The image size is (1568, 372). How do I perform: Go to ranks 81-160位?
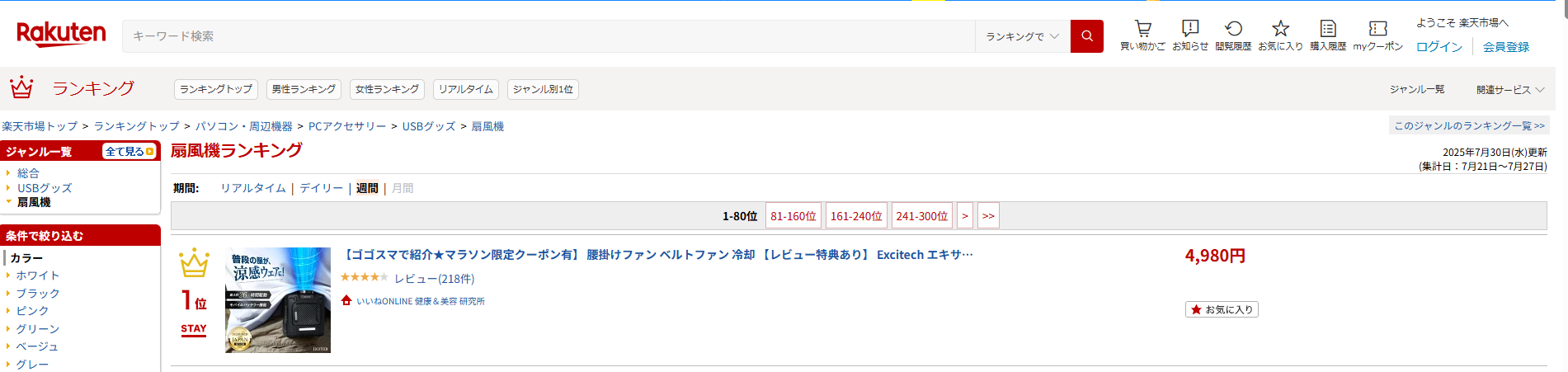pyautogui.click(x=793, y=216)
